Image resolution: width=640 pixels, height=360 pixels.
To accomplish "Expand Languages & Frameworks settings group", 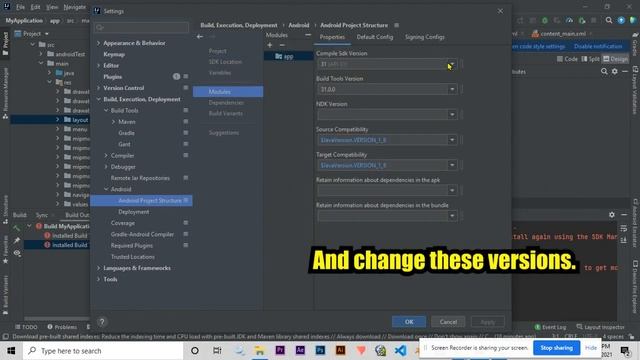I will [x=98, y=268].
